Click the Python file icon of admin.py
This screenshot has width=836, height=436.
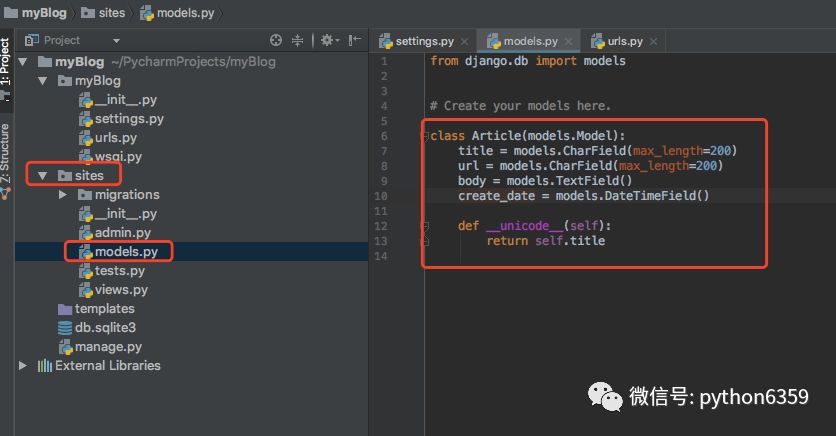pos(86,233)
